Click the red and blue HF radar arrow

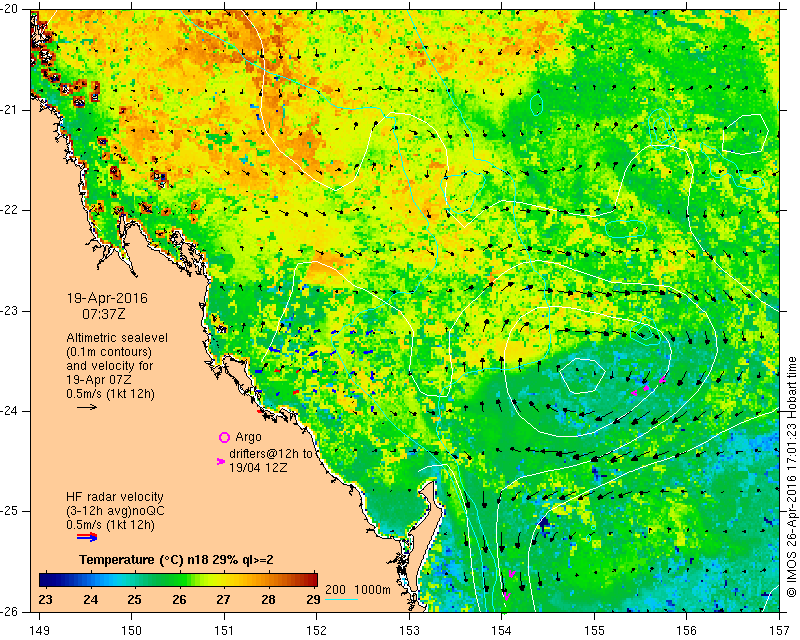click(x=87, y=536)
